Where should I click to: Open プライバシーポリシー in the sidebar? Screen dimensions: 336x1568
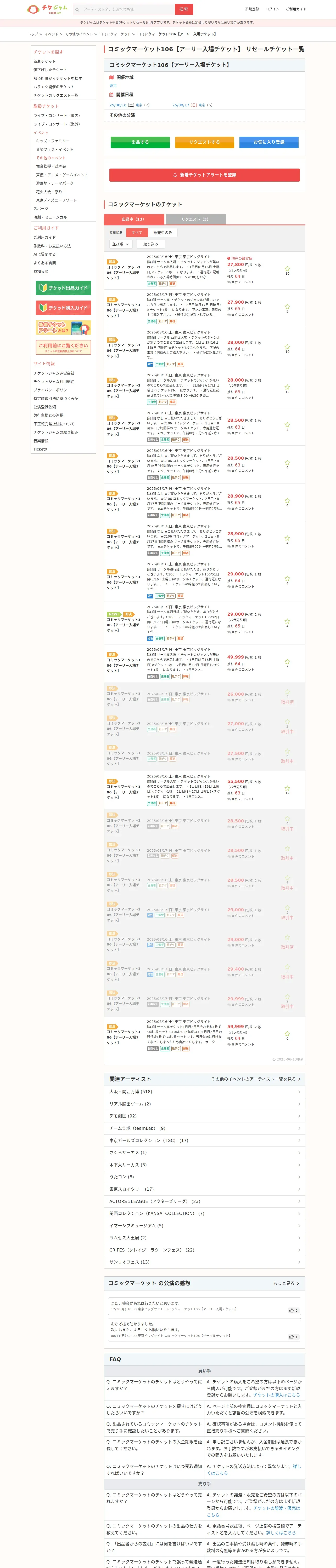point(52,390)
